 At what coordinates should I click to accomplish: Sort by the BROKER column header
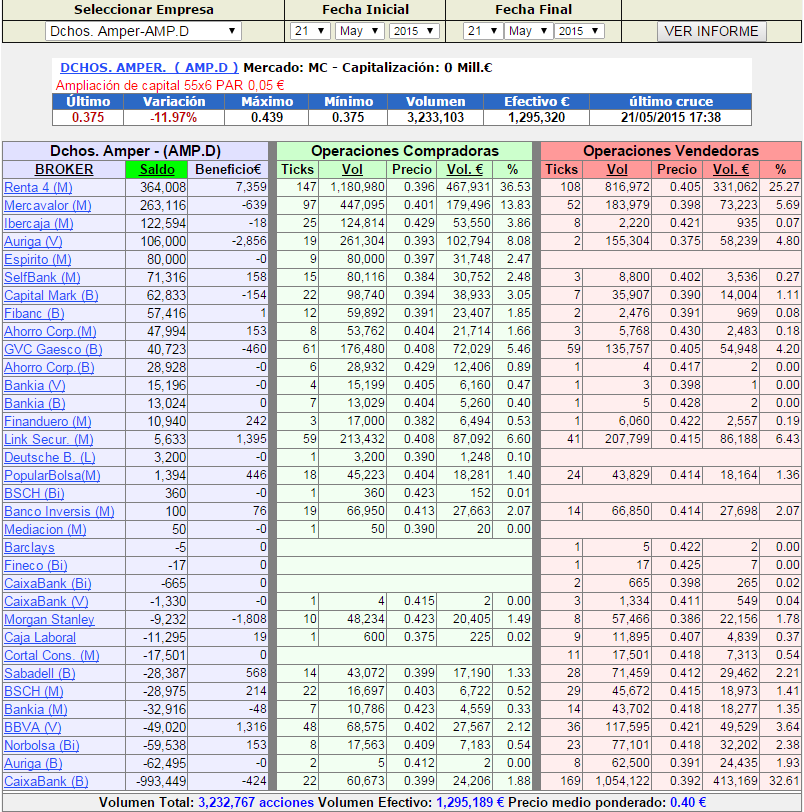64,169
